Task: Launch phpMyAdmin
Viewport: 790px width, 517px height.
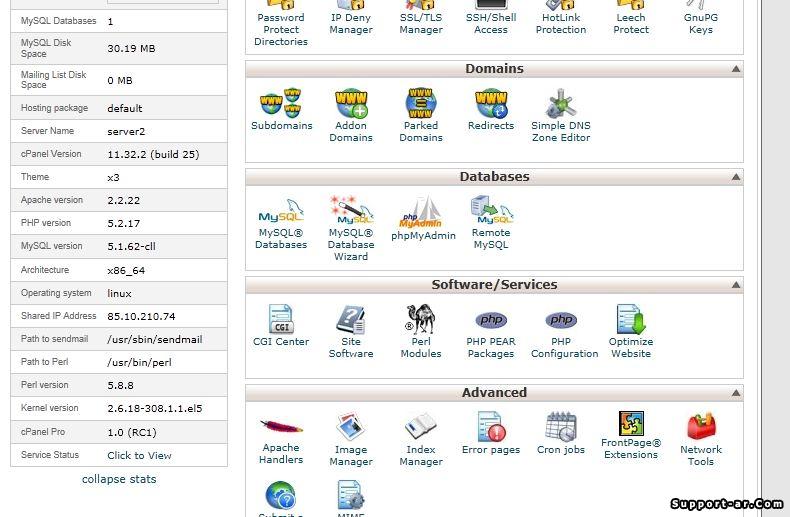Action: click(422, 212)
